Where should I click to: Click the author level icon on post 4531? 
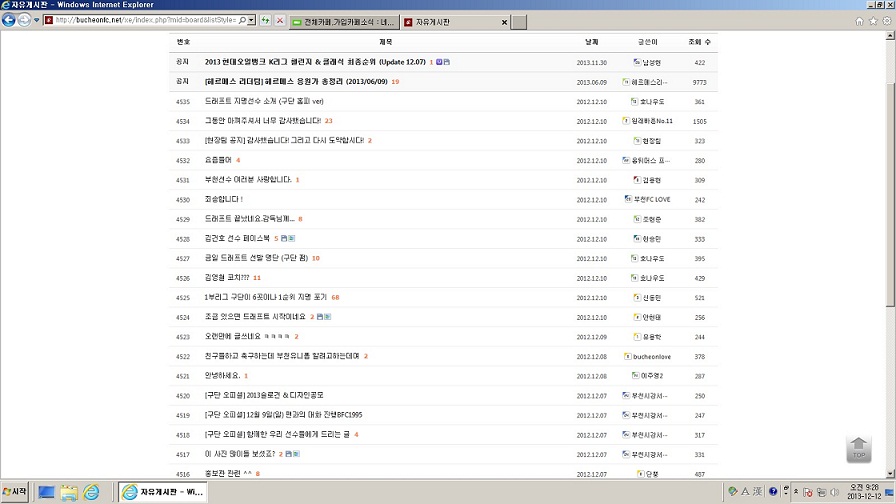pyautogui.click(x=637, y=180)
